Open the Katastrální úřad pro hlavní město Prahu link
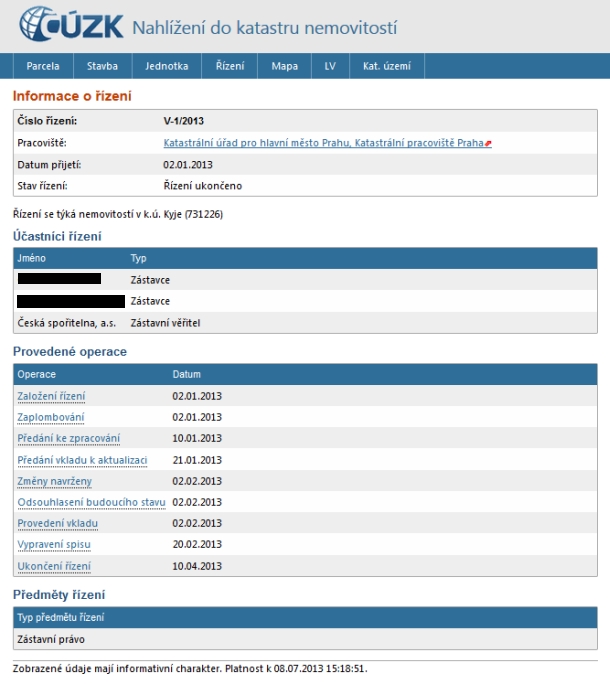The height and width of the screenshot is (684, 610). pyautogui.click(x=324, y=143)
